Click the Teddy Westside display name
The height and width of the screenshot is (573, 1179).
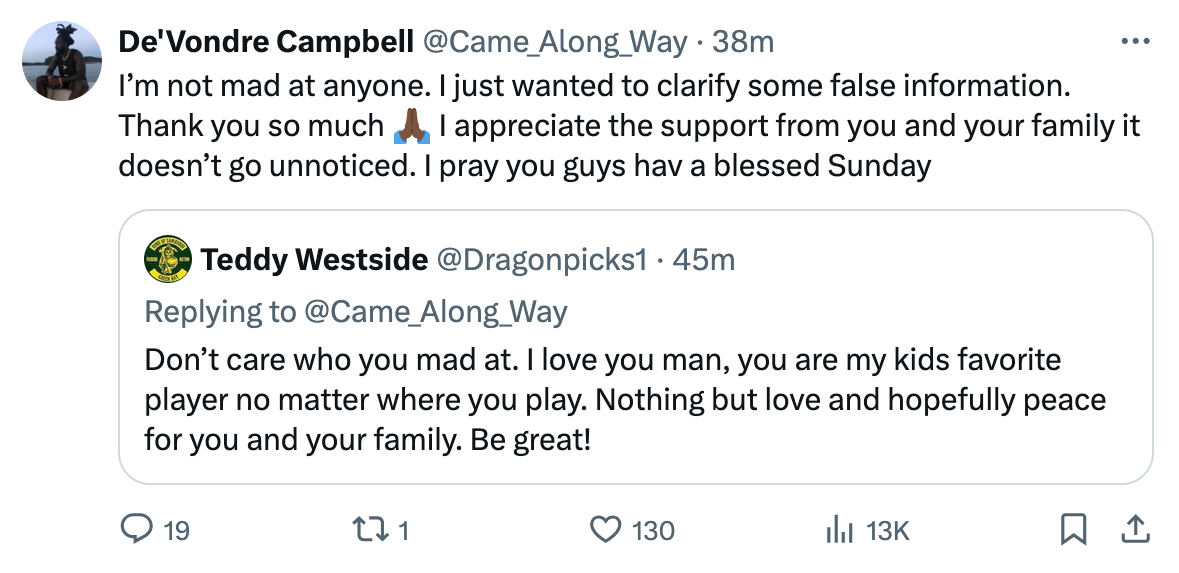click(314, 260)
